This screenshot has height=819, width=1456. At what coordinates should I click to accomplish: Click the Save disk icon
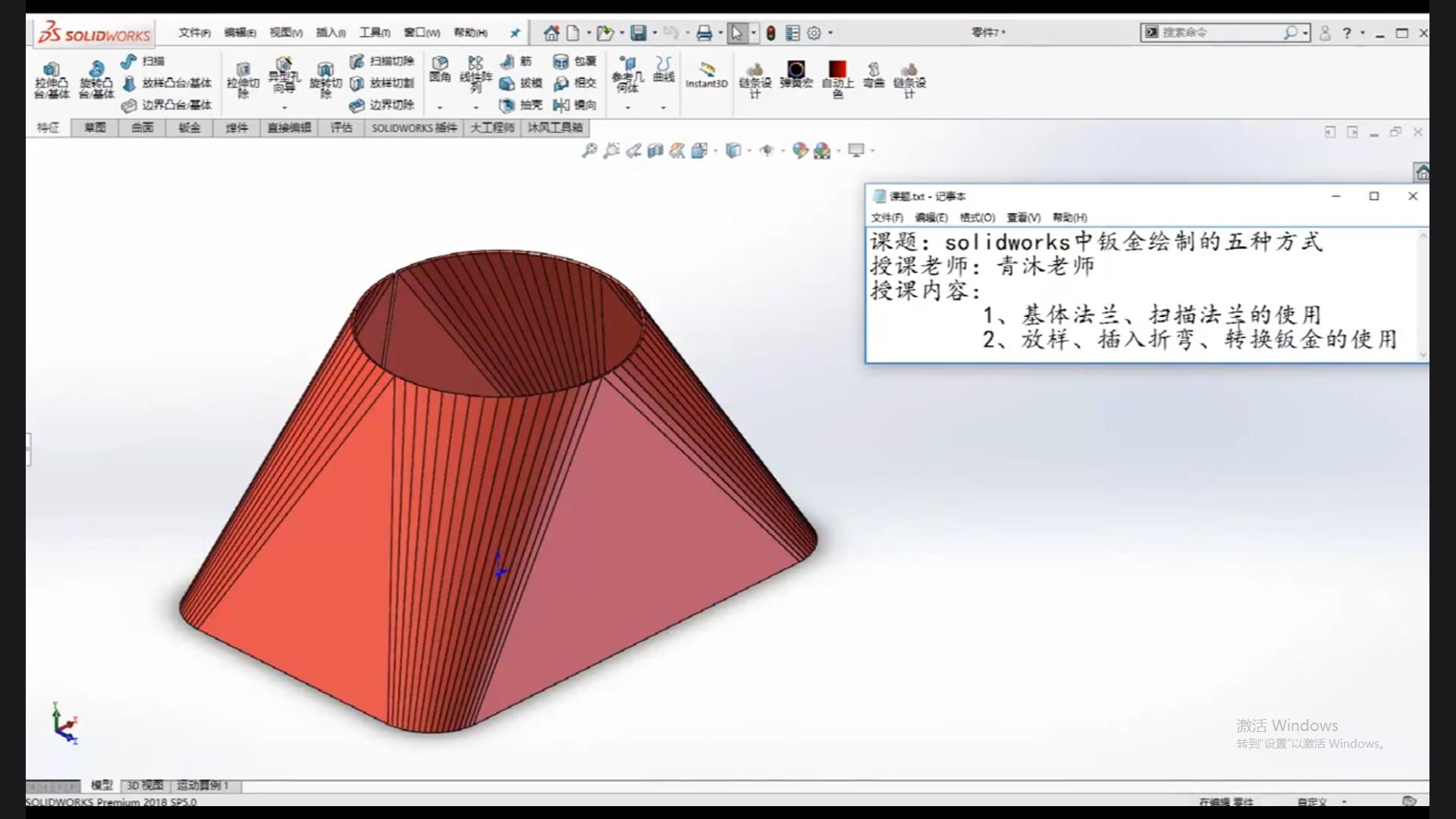pos(639,33)
